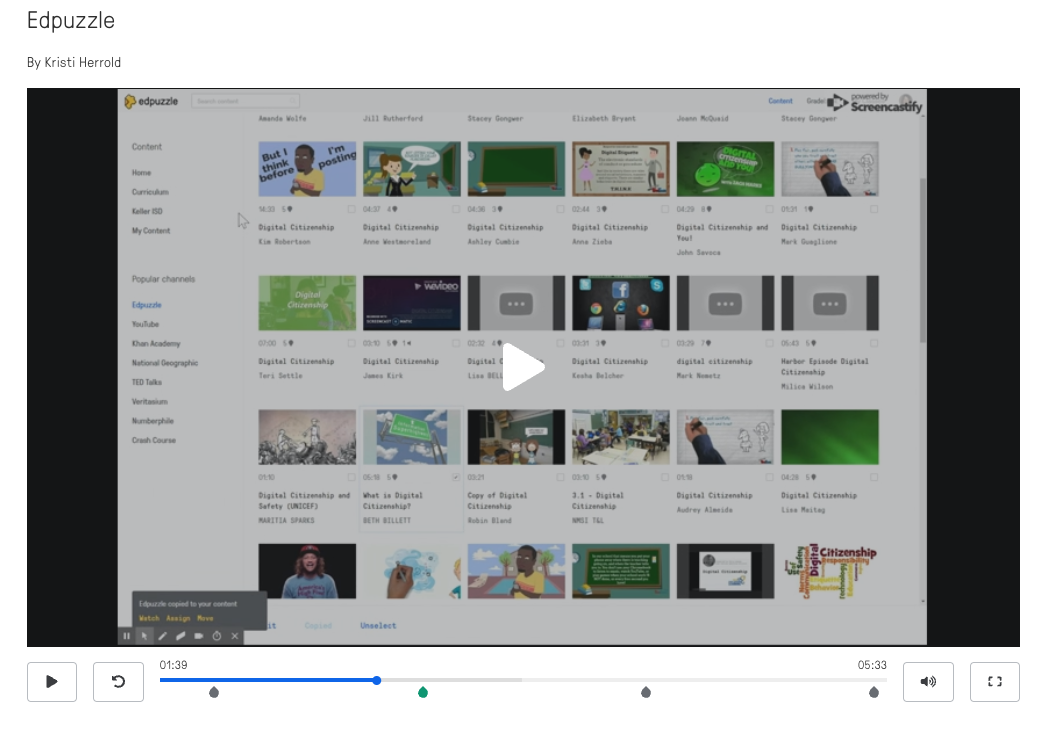This screenshot has width=1061, height=732.
Task: Select the green question marker on the timeline
Action: click(423, 692)
